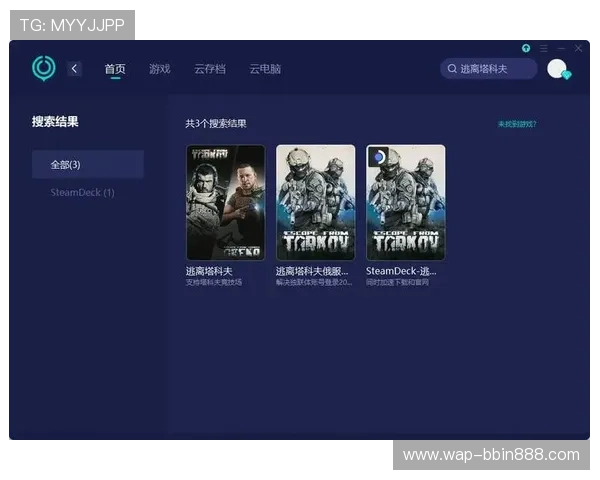Click the SteamDeck badge on third cover

[x=378, y=157]
